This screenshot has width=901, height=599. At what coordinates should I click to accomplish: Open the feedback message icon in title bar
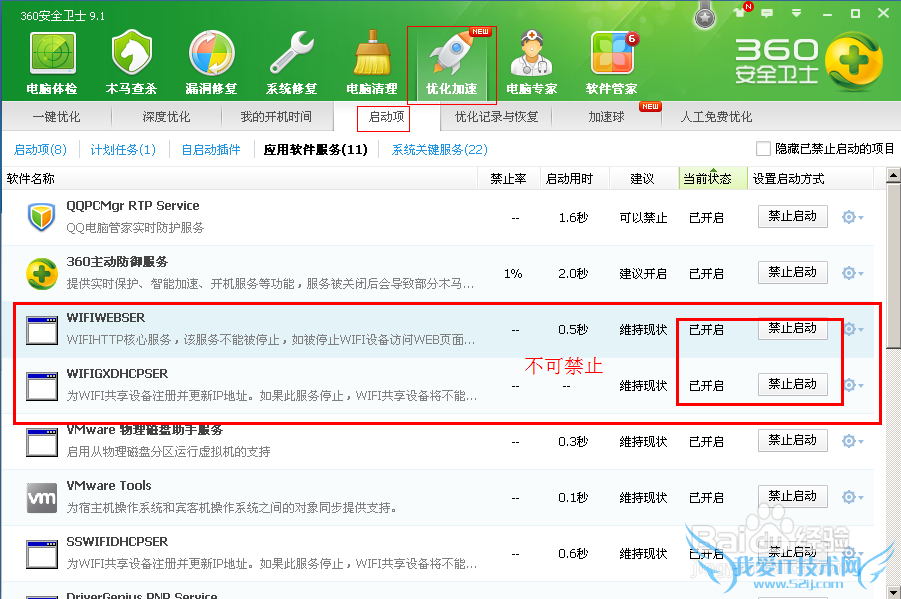[767, 13]
